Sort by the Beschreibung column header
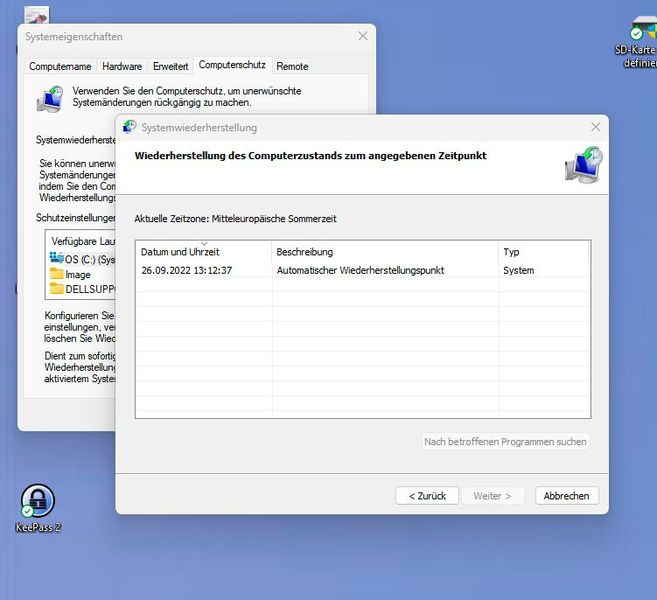 [x=385, y=251]
